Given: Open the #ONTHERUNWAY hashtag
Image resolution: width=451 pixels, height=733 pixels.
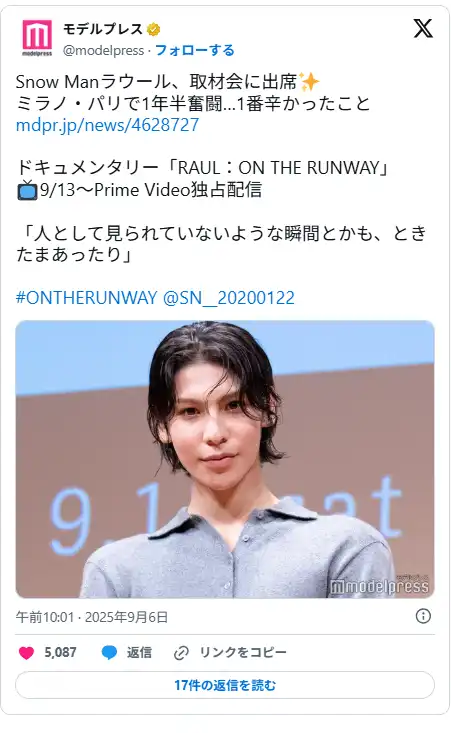Looking at the screenshot, I should pyautogui.click(x=86, y=297).
